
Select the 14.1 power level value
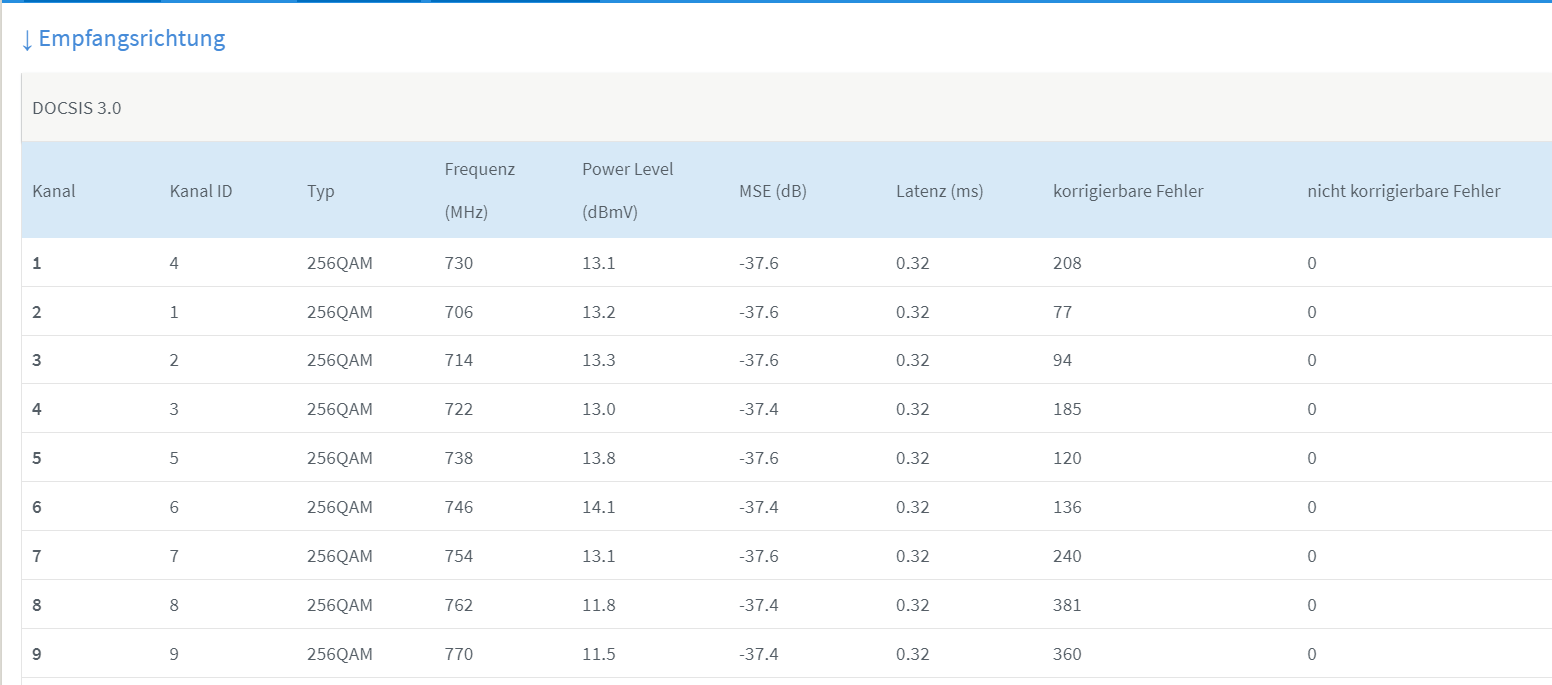598,507
